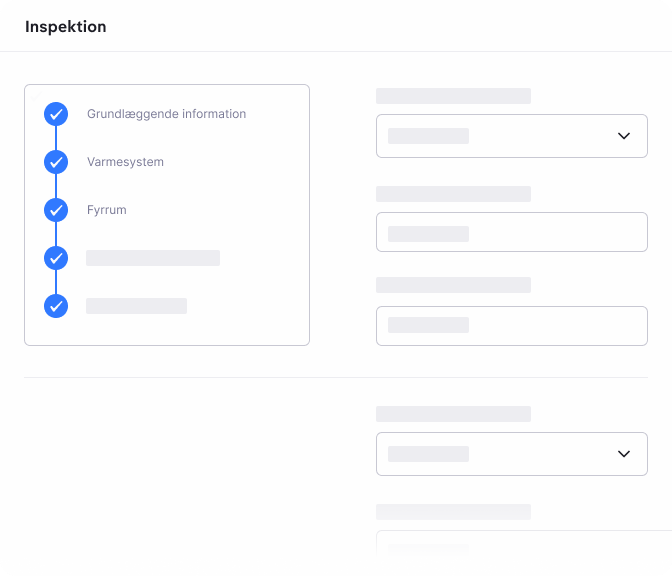672x576 pixels.
Task: Open the Grundlæggende information step
Action: click(166, 114)
